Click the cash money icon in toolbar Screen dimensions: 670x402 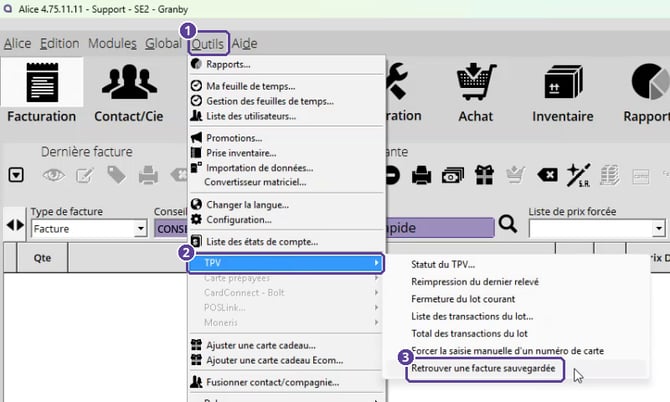coord(453,175)
